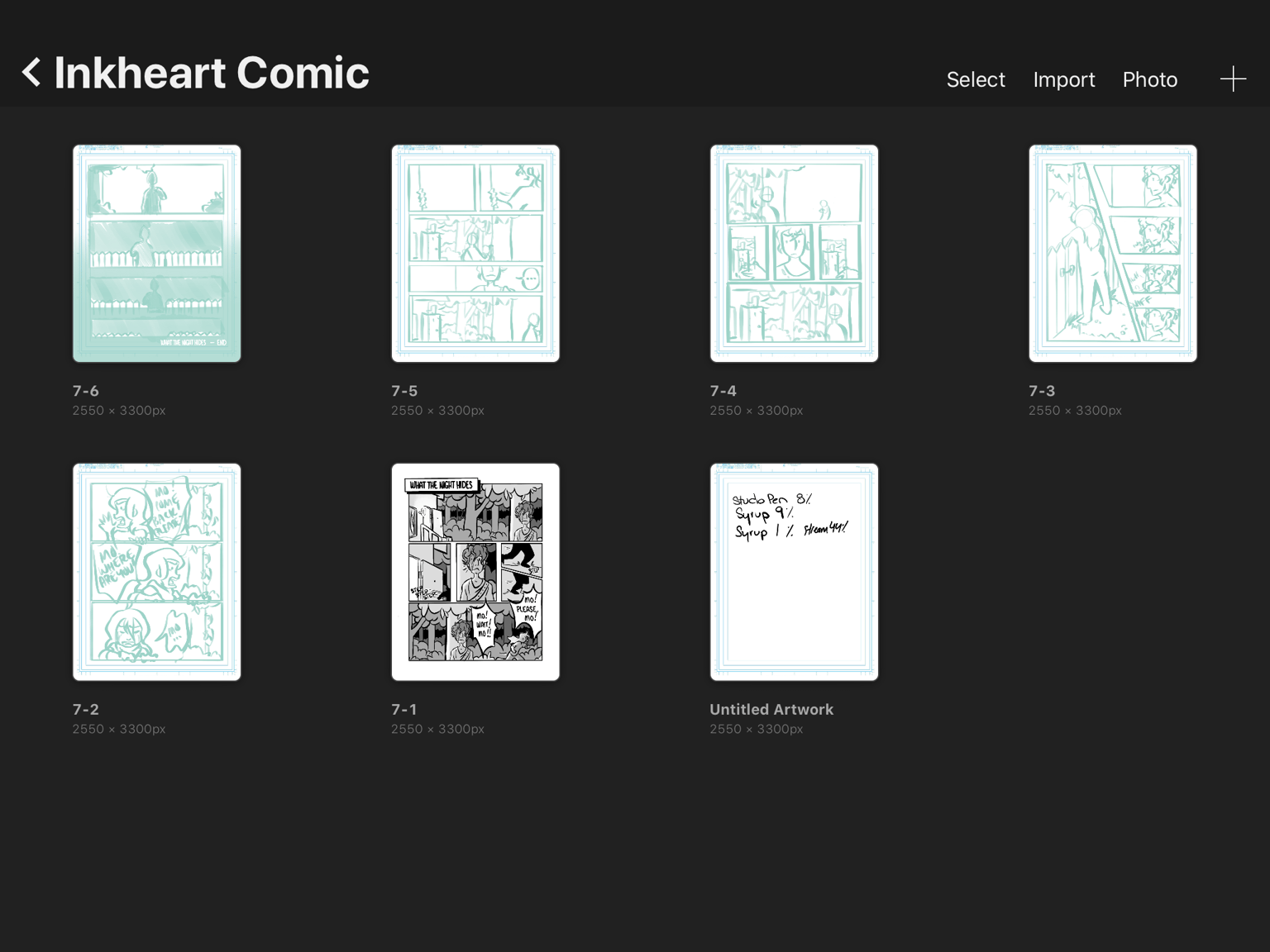Open the 7-3 artwork thumbnail
The image size is (1270, 952).
[1113, 254]
